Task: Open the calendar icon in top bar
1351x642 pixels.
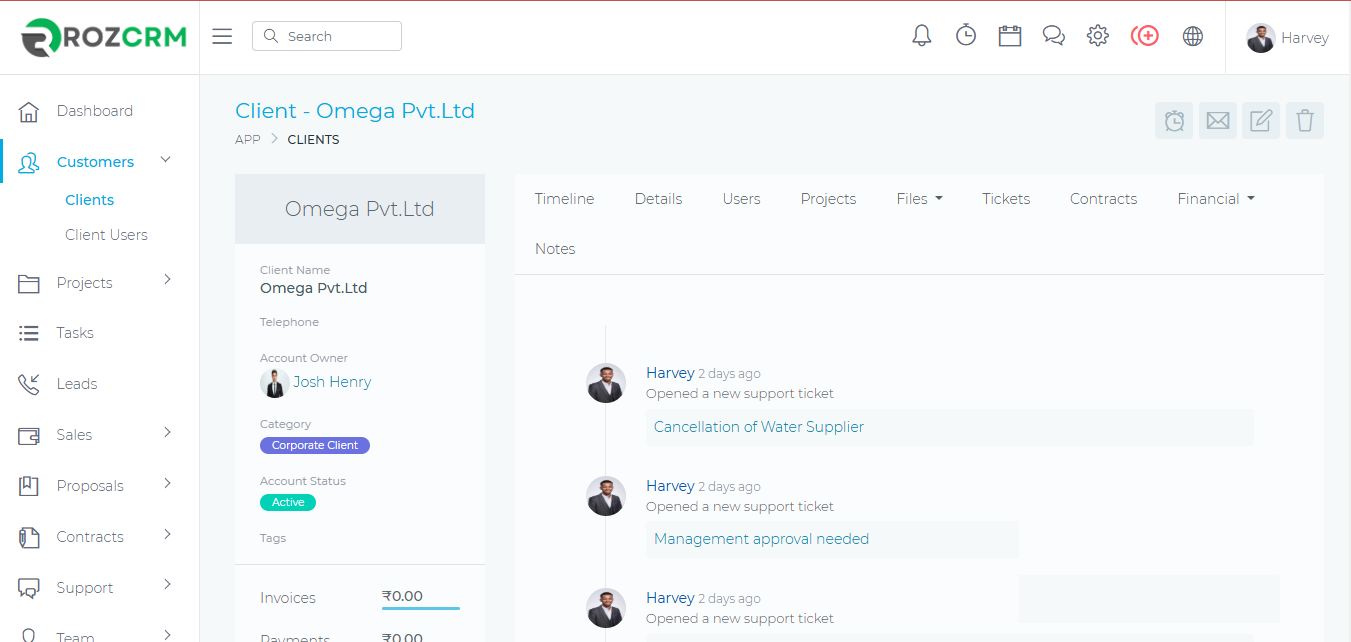Action: coord(1010,36)
